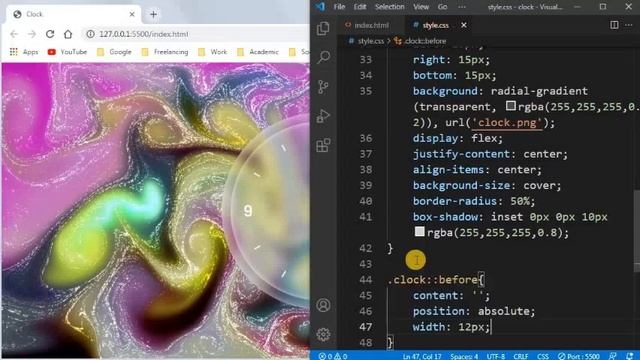
Task: Click the 'border-radius: 50%;' line
Action: [473, 201]
